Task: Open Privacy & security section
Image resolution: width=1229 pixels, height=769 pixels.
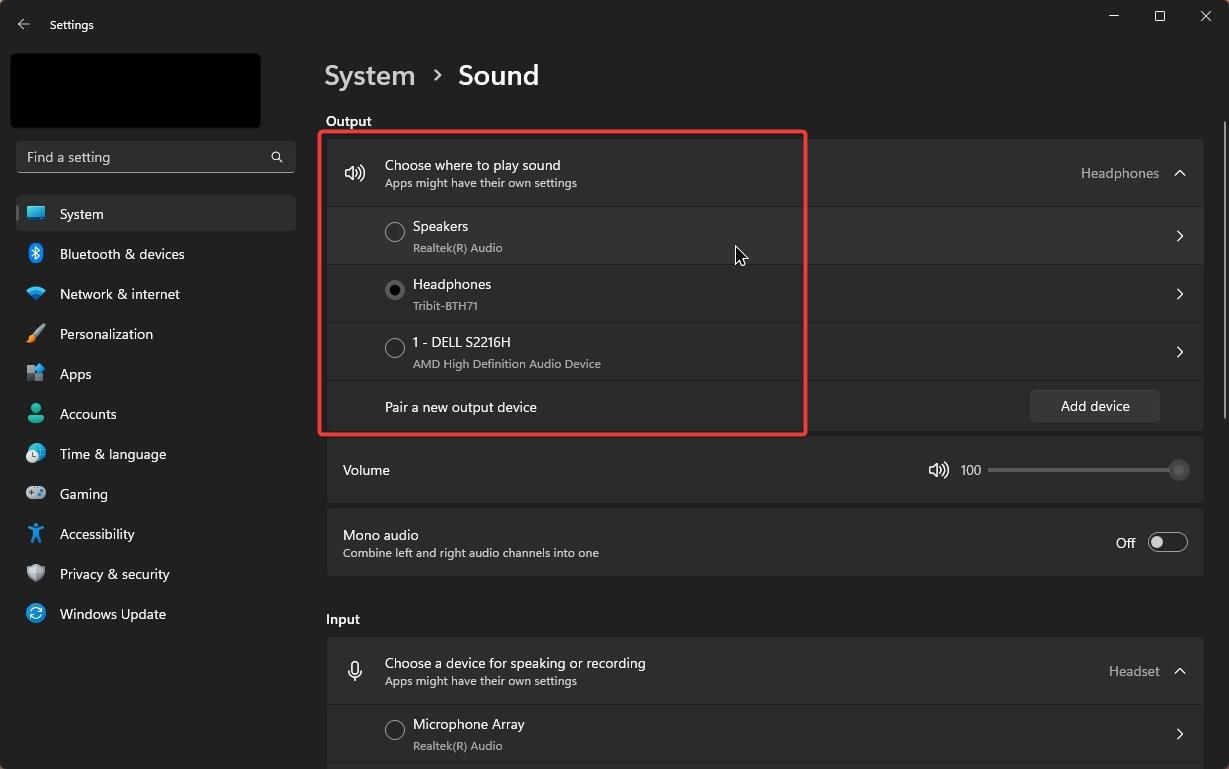Action: 114,573
